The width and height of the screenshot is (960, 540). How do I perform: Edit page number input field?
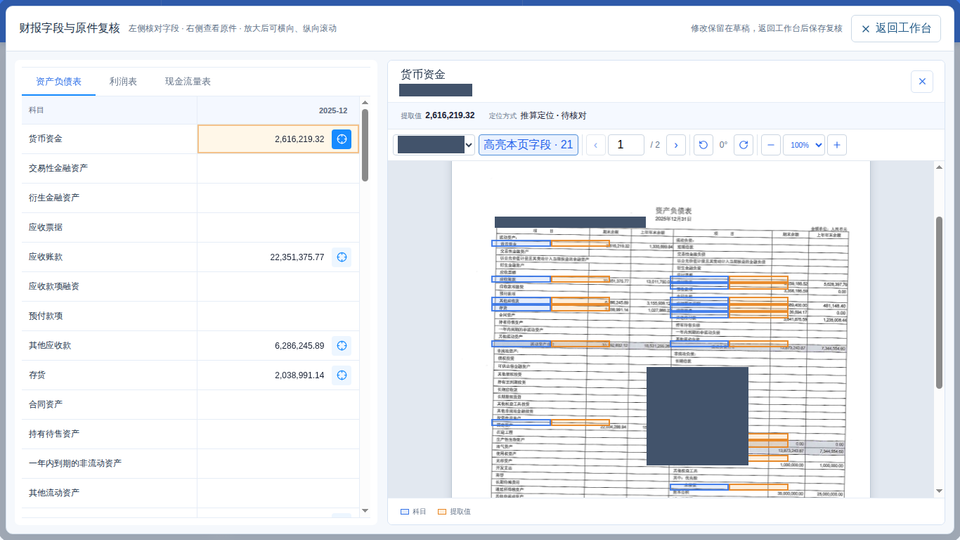coord(626,145)
